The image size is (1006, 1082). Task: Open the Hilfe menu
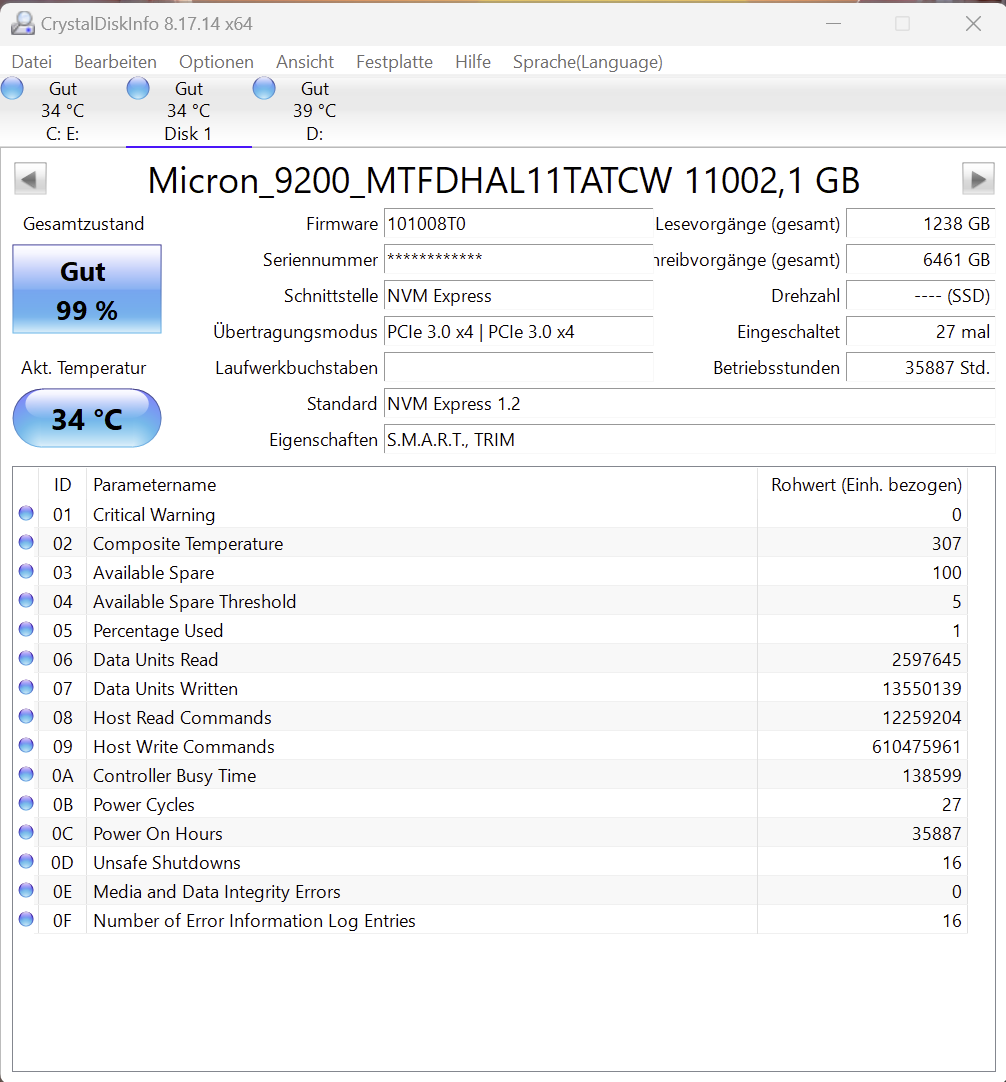(473, 62)
